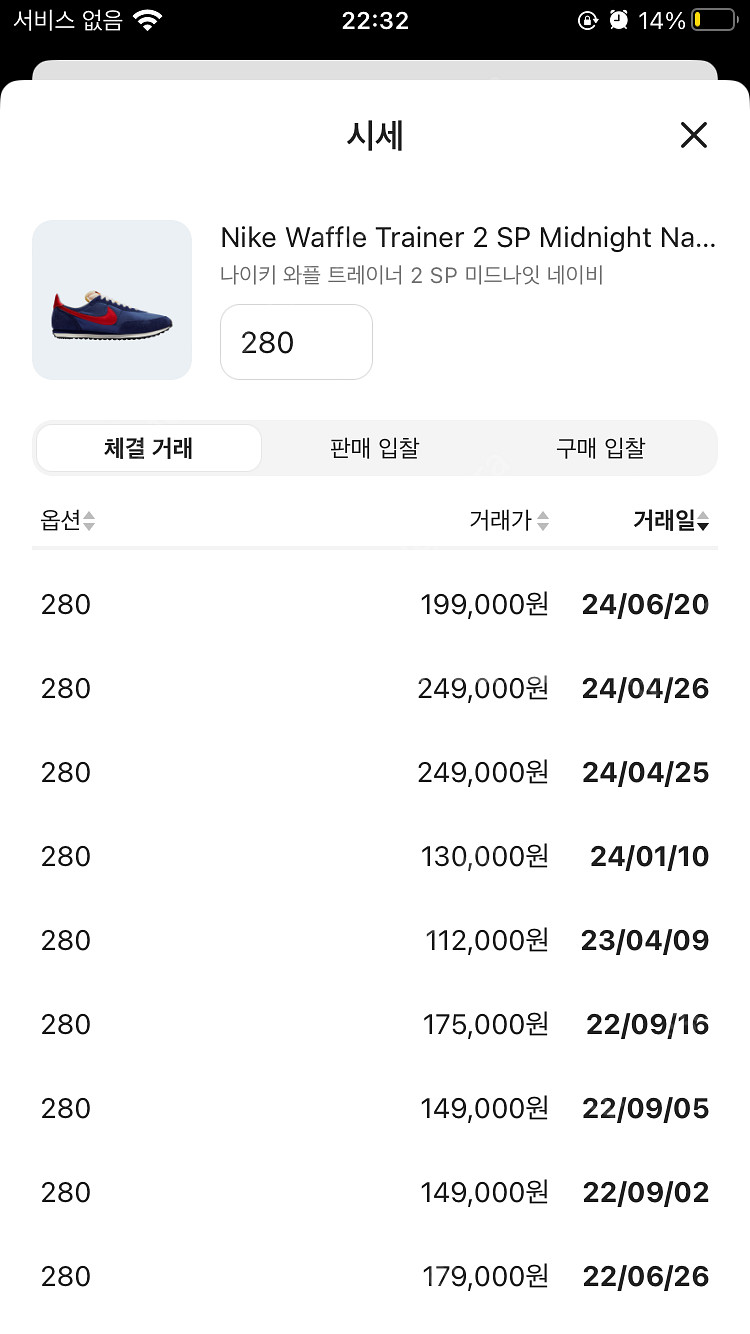The image size is (750, 1334).
Task: Tap the Wi-Fi status icon
Action: click(x=149, y=20)
